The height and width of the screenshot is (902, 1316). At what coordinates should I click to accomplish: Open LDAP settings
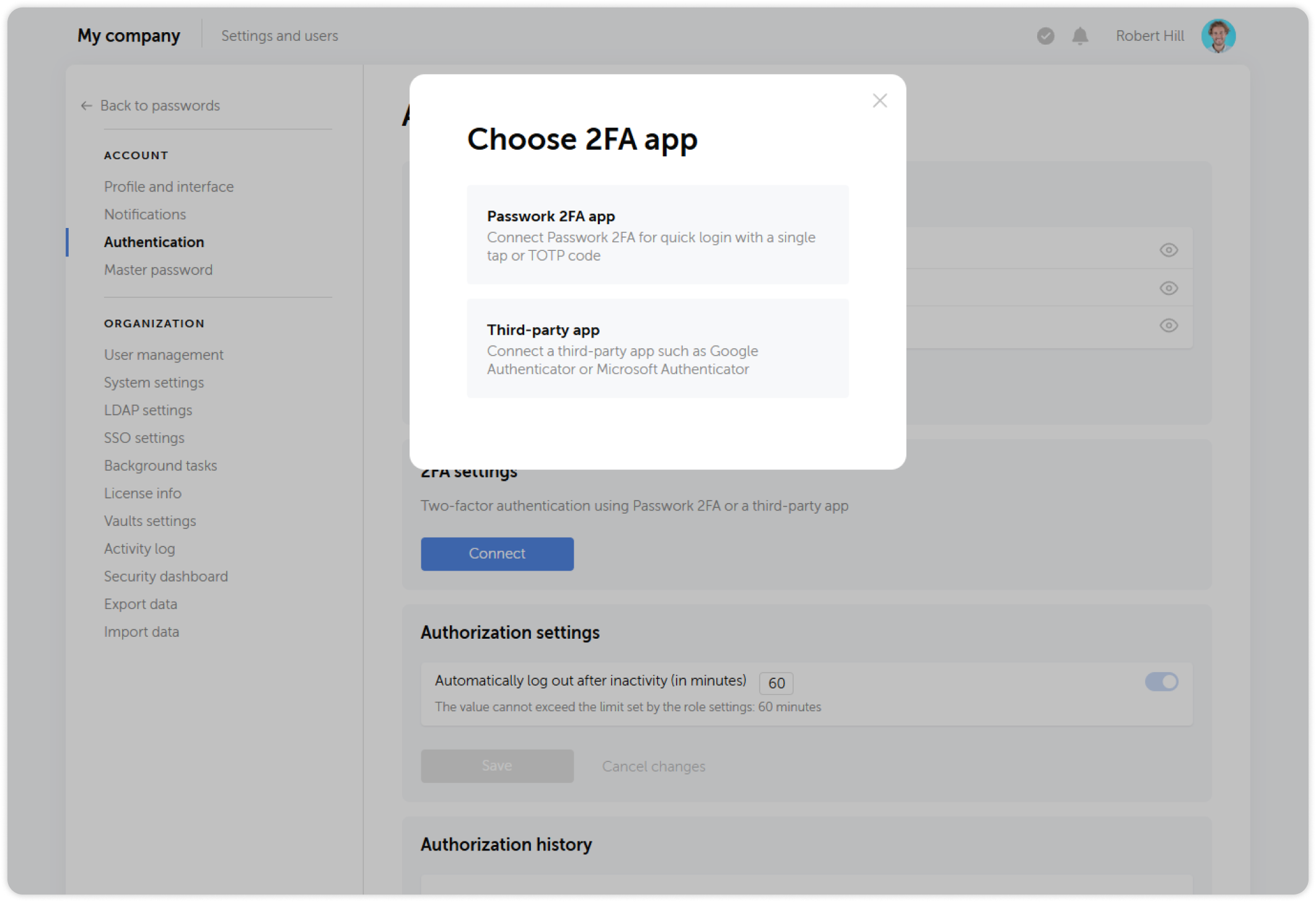[x=149, y=410]
